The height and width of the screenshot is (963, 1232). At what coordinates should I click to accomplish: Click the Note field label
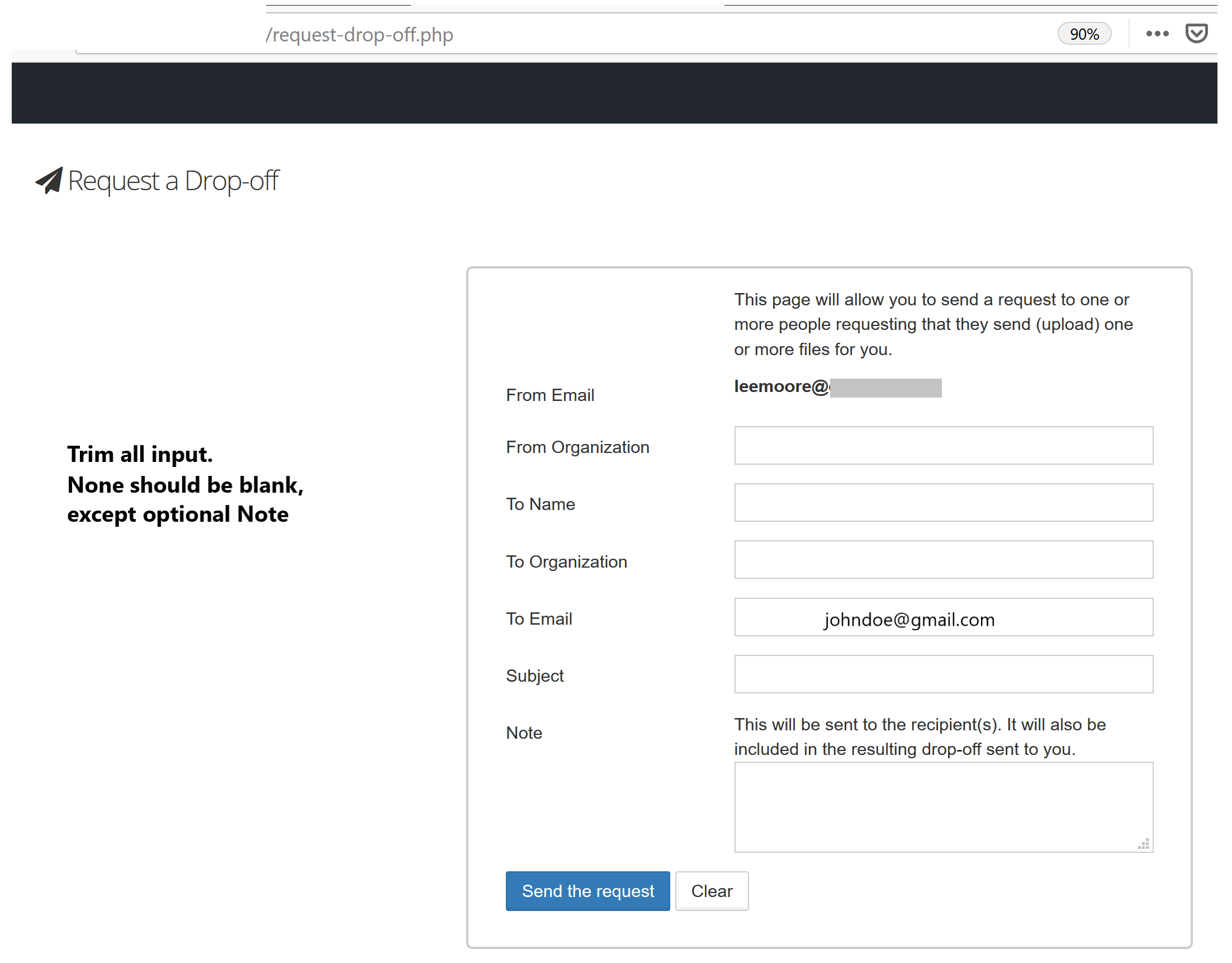point(523,732)
